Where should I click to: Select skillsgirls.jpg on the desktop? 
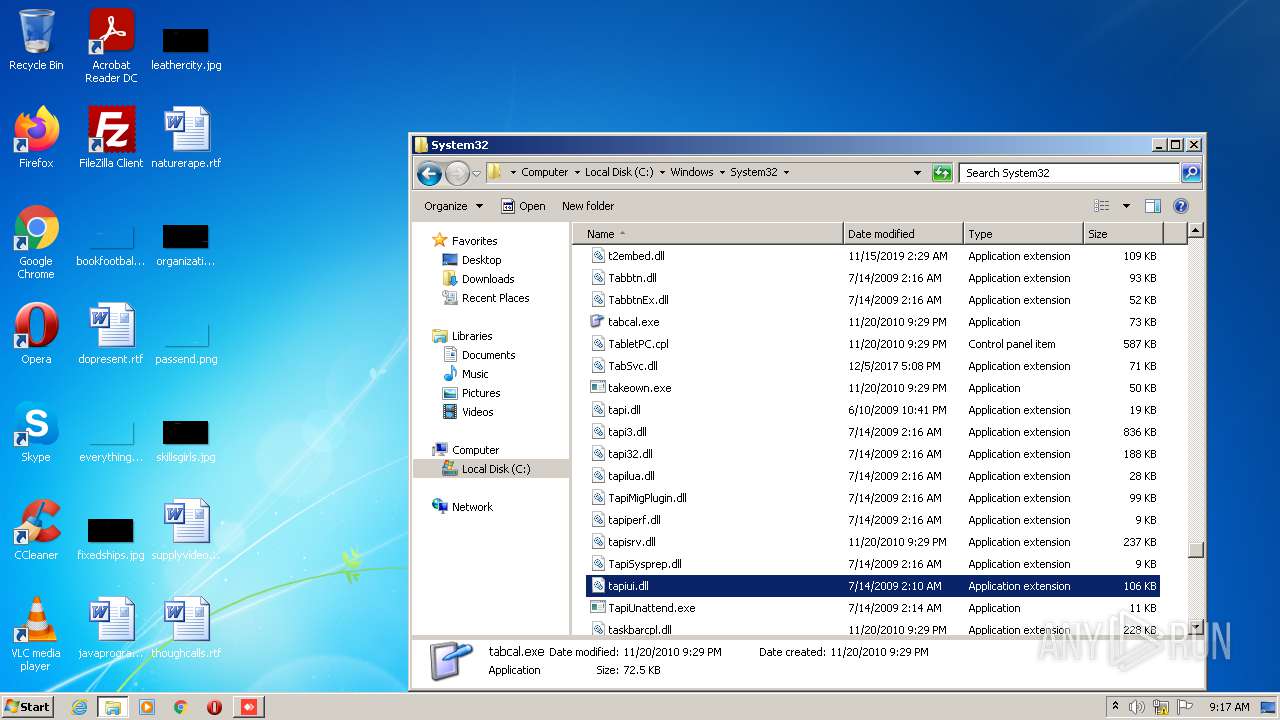pyautogui.click(x=186, y=440)
